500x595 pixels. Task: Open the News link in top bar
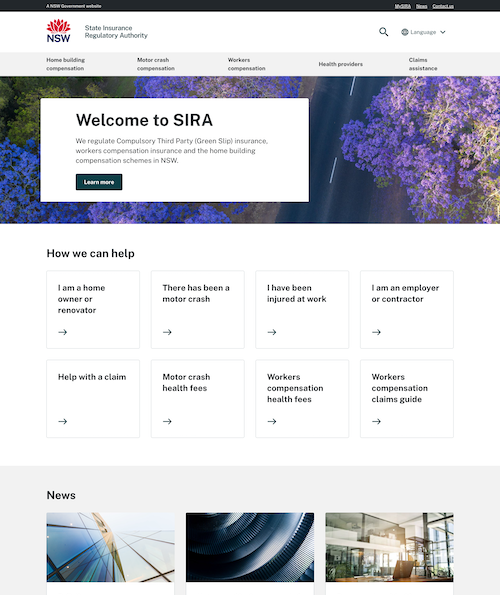point(421,6)
